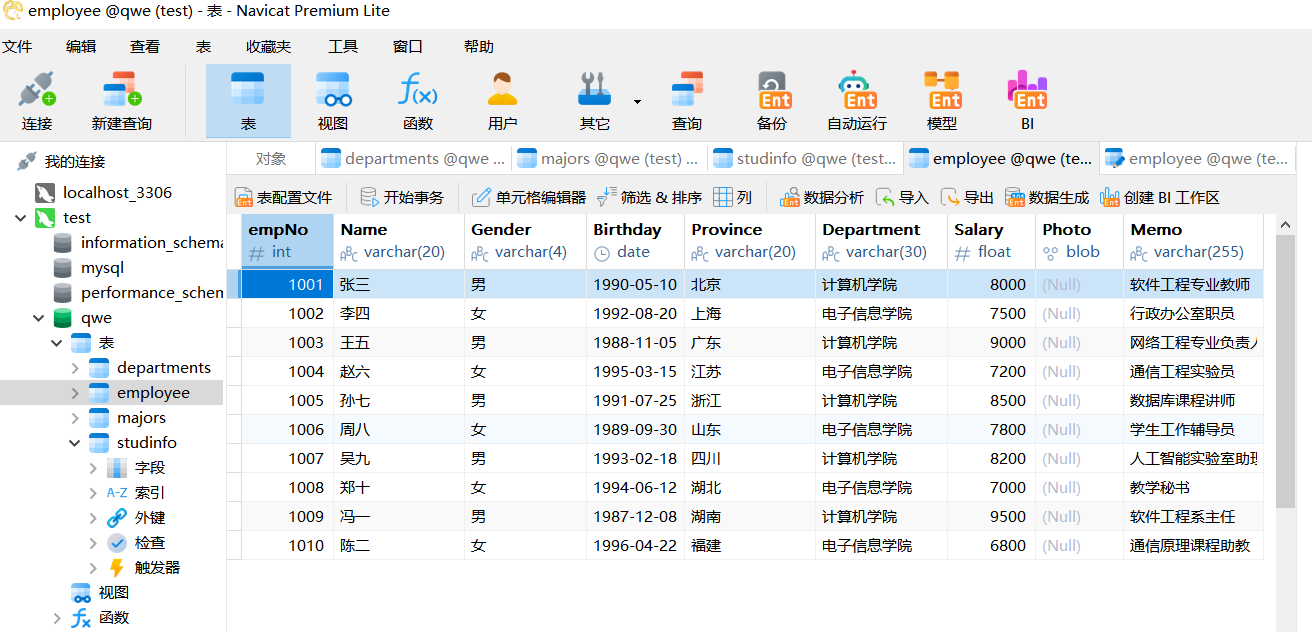Click the empNo column header
Screen dimensions: 1312x632
coord(286,241)
